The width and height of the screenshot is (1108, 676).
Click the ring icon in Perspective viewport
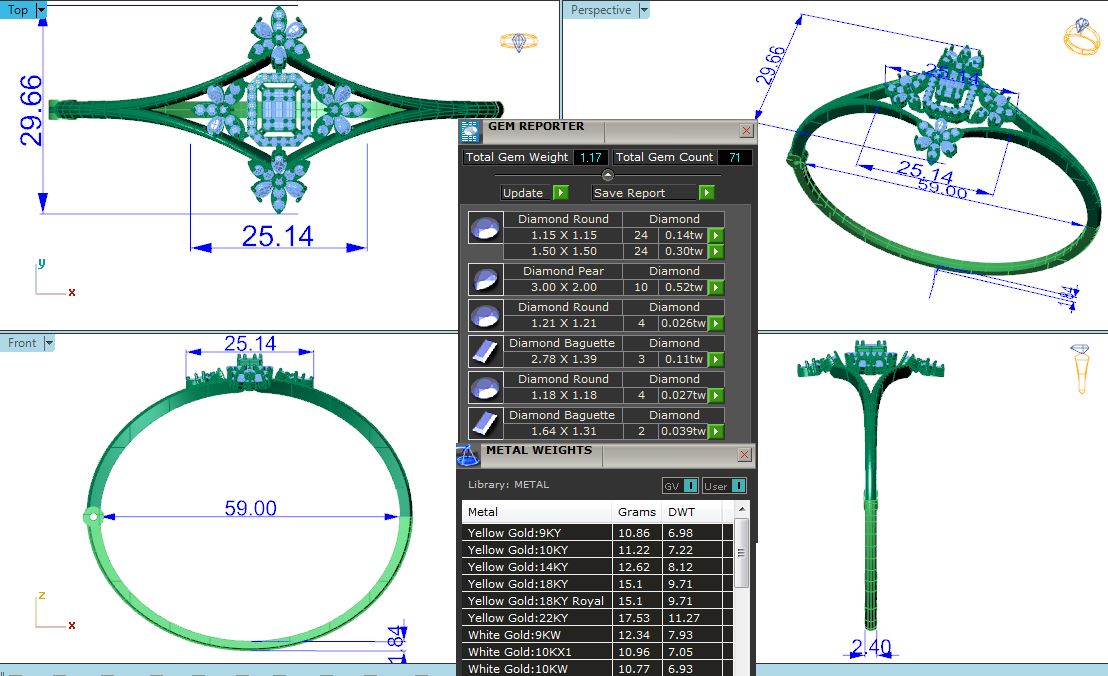click(x=1081, y=38)
